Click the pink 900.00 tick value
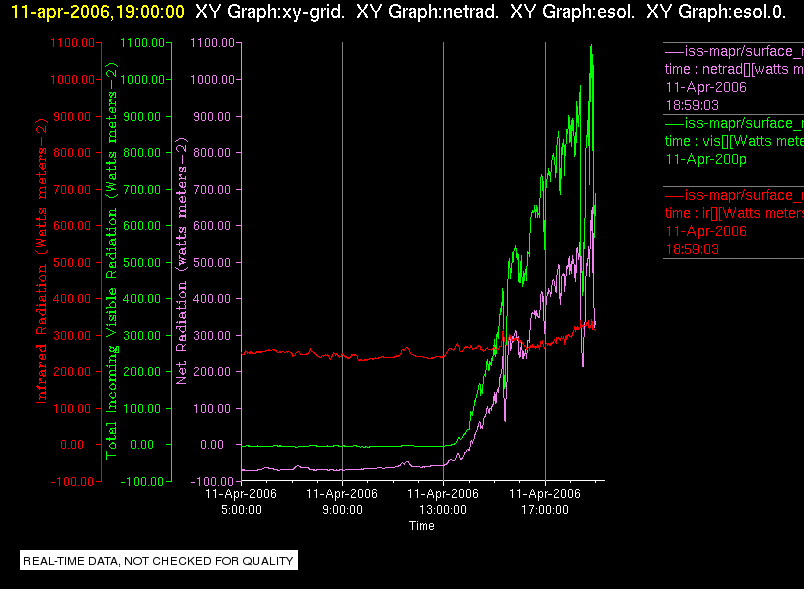804x589 pixels. 212,117
